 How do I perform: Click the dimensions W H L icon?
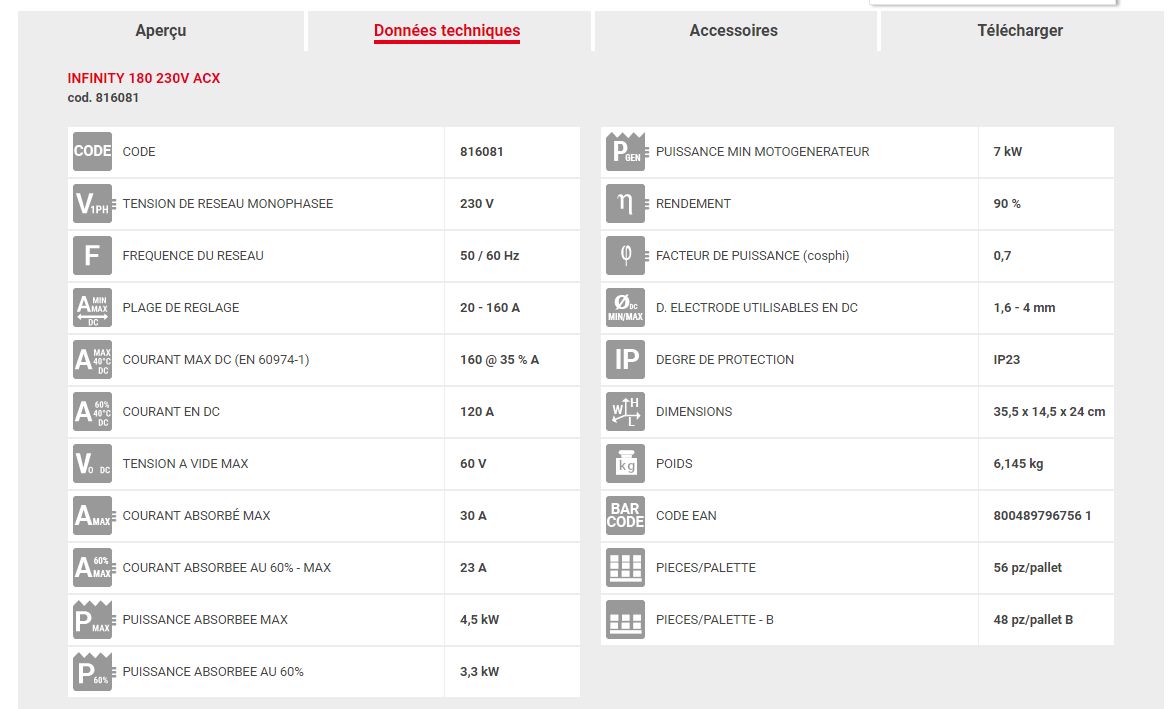(x=626, y=412)
